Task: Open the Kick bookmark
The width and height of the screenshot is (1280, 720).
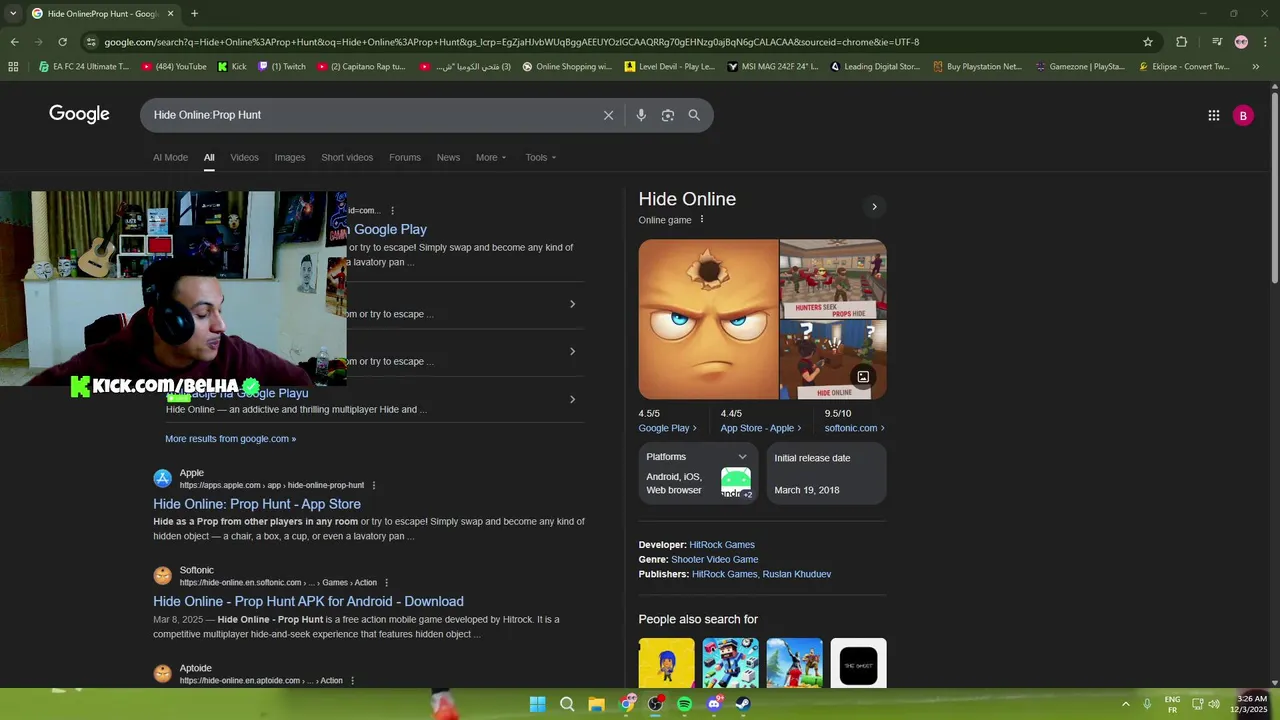Action: 232,67
